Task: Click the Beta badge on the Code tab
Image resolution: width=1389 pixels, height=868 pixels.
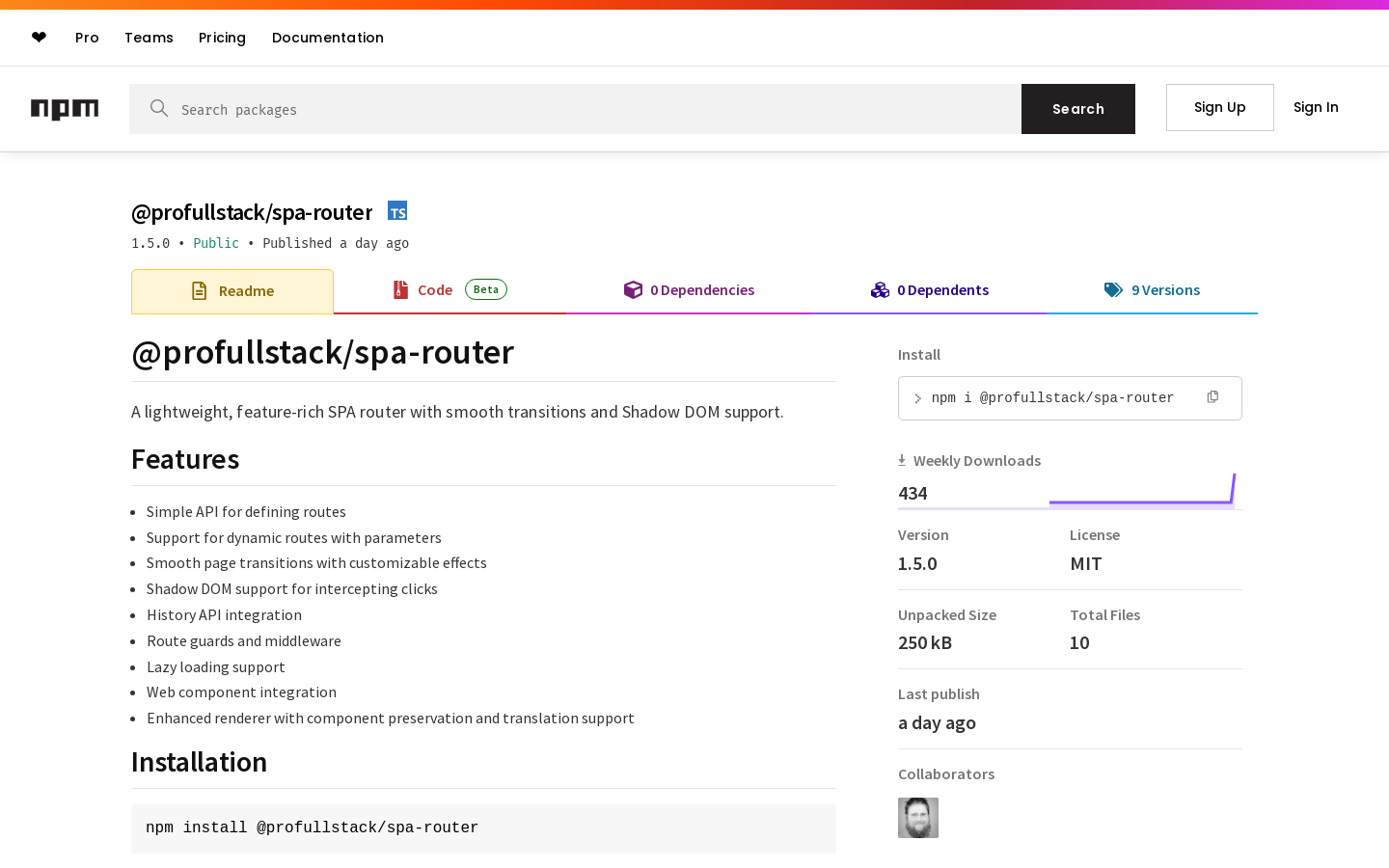Action: click(x=486, y=289)
